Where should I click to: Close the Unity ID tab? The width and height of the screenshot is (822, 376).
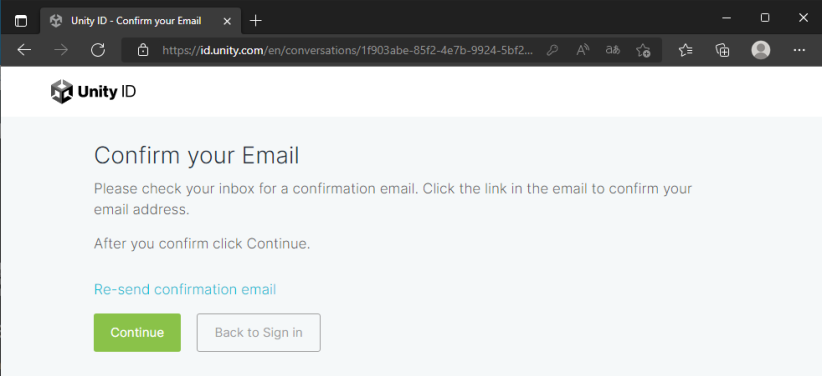[x=227, y=21]
